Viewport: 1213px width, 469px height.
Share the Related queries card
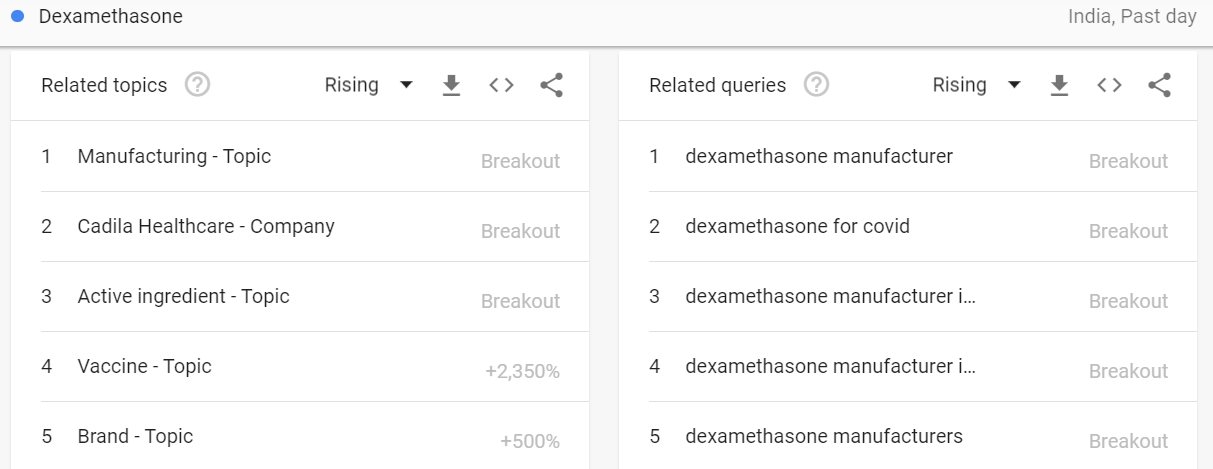click(x=1159, y=86)
